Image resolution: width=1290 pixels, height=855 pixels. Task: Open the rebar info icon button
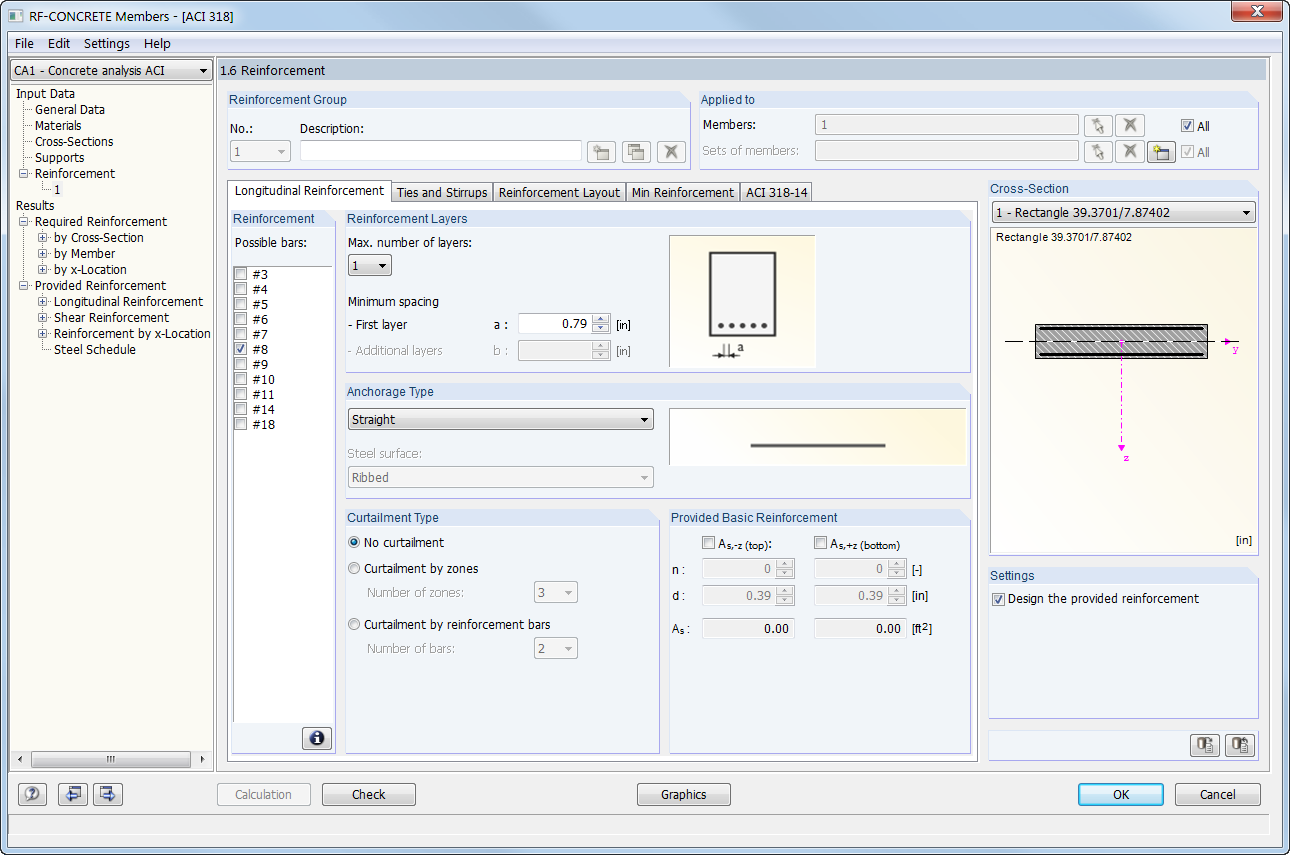pyautogui.click(x=317, y=738)
